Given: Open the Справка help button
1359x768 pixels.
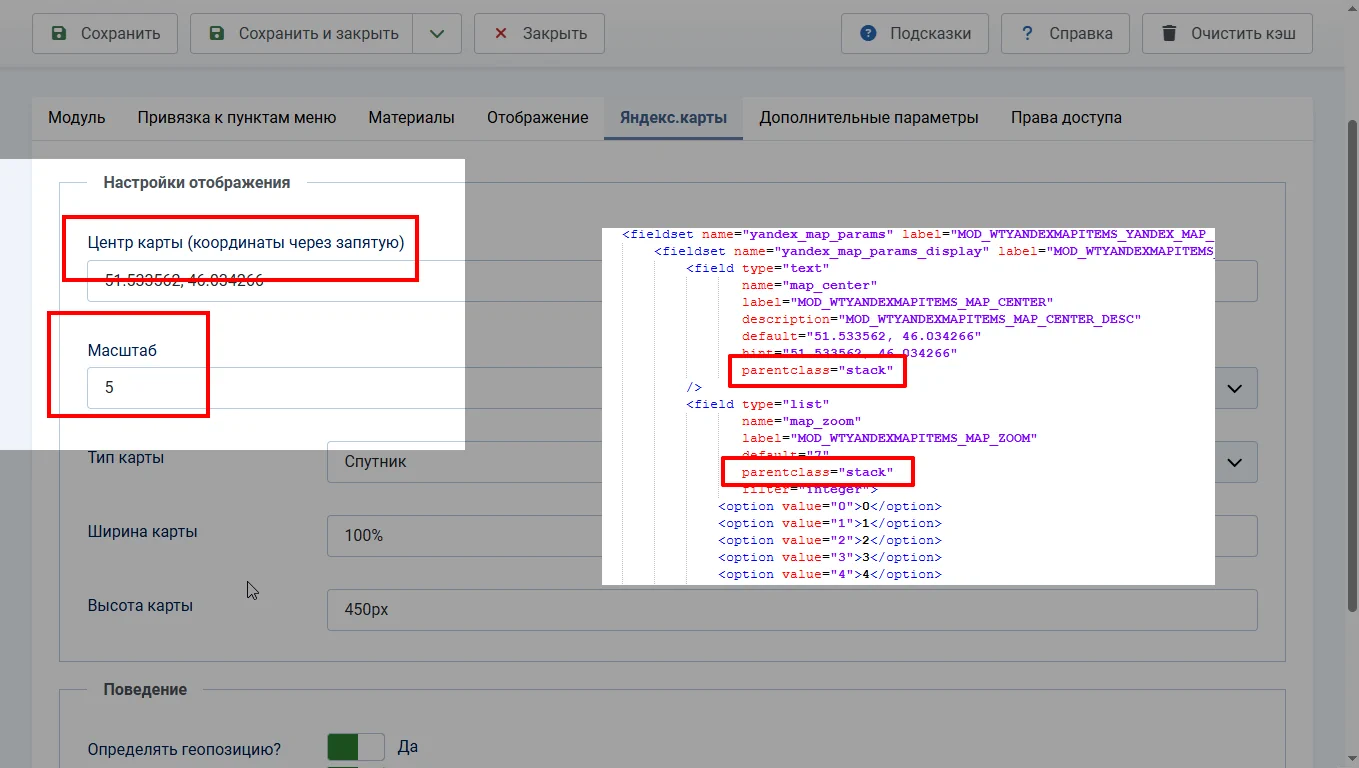Looking at the screenshot, I should click(1065, 33).
